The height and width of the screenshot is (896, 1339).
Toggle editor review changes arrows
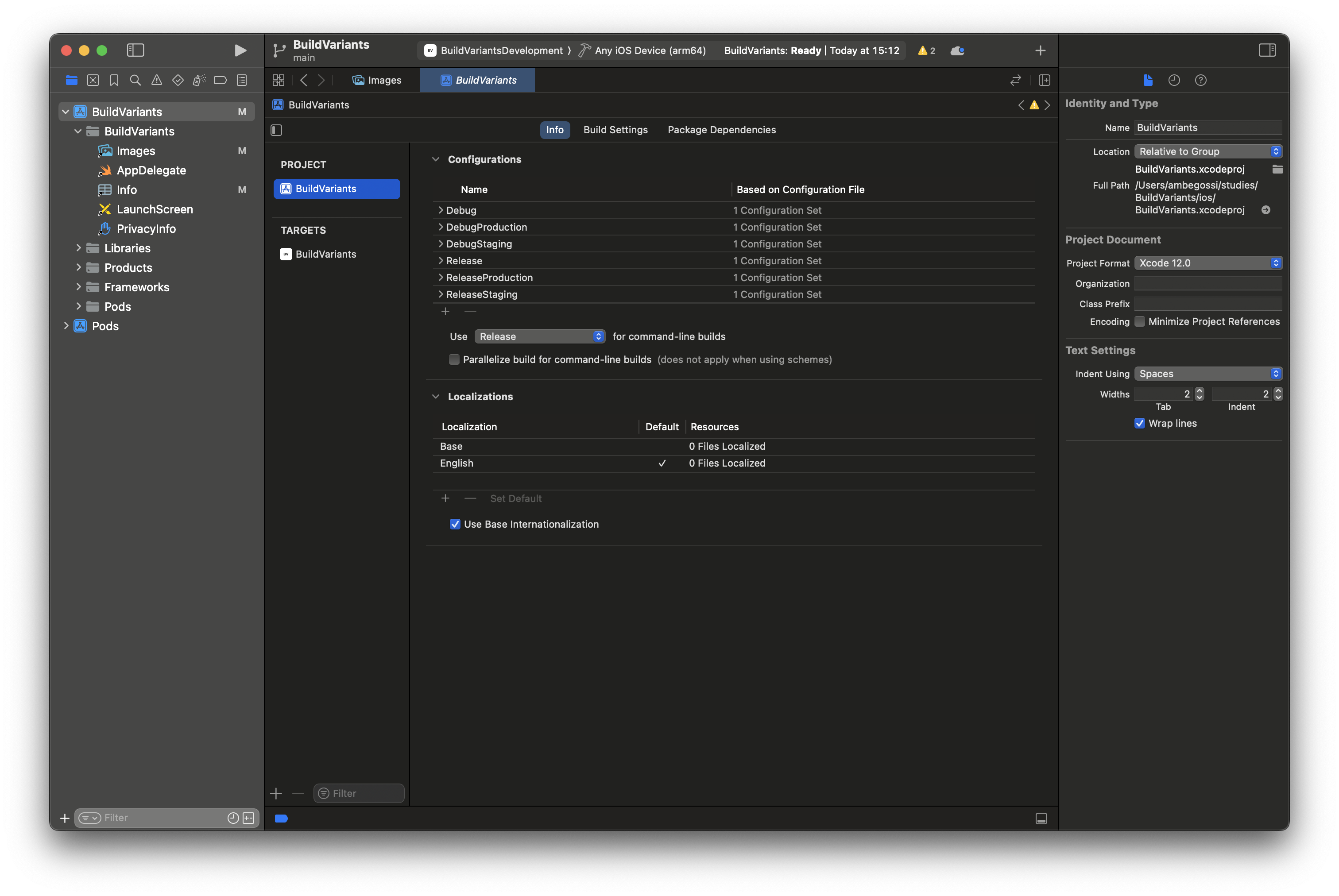tap(1015, 81)
